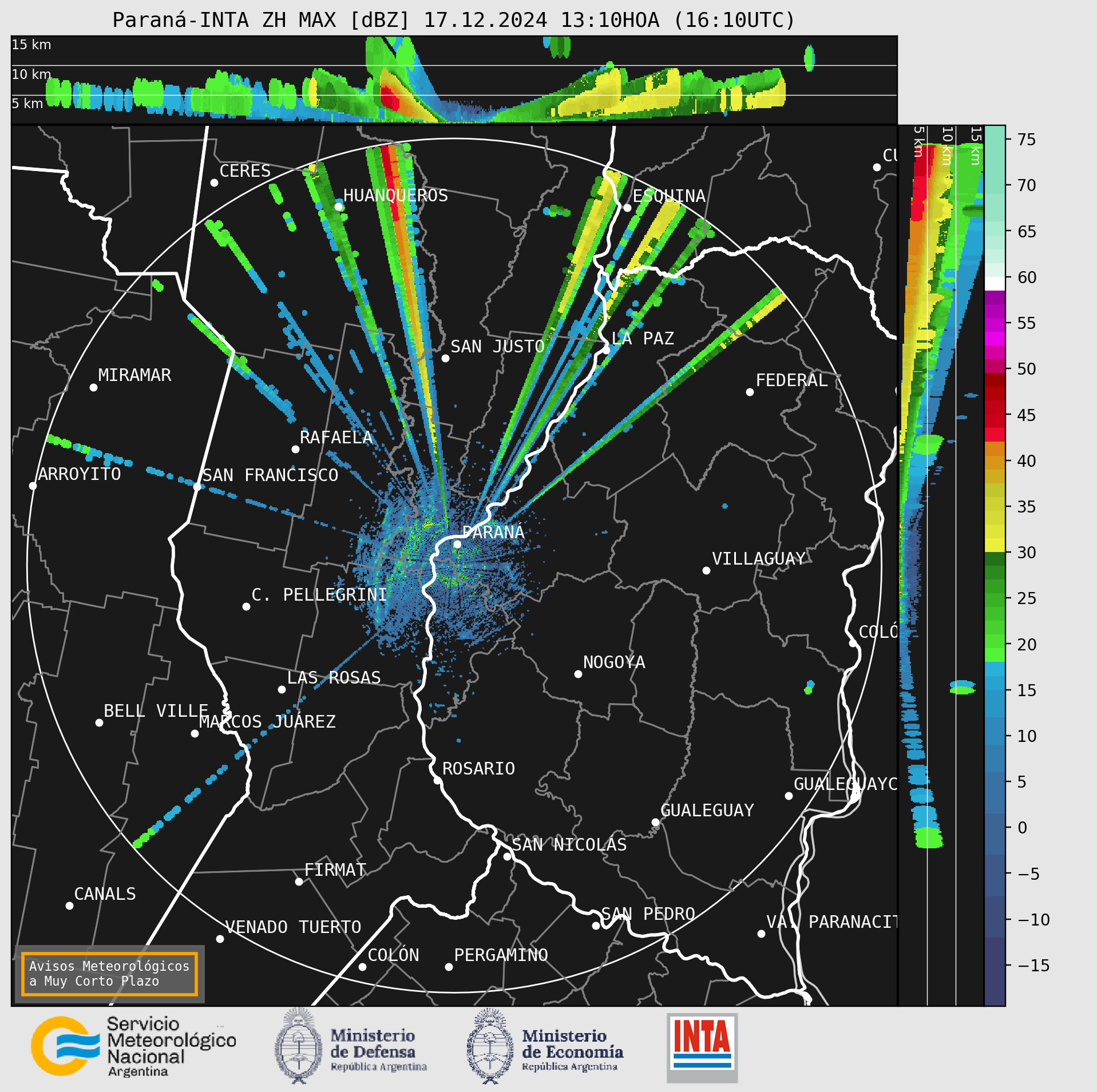The width and height of the screenshot is (1097, 1092).
Task: Click the BELL VILLE city marker dot
Action: 99,722
